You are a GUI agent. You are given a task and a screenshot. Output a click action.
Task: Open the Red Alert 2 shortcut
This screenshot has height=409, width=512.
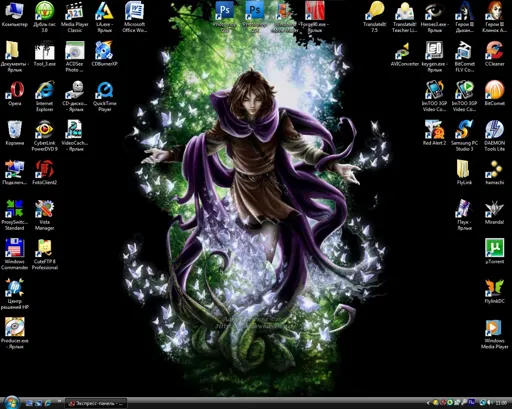coord(434,133)
